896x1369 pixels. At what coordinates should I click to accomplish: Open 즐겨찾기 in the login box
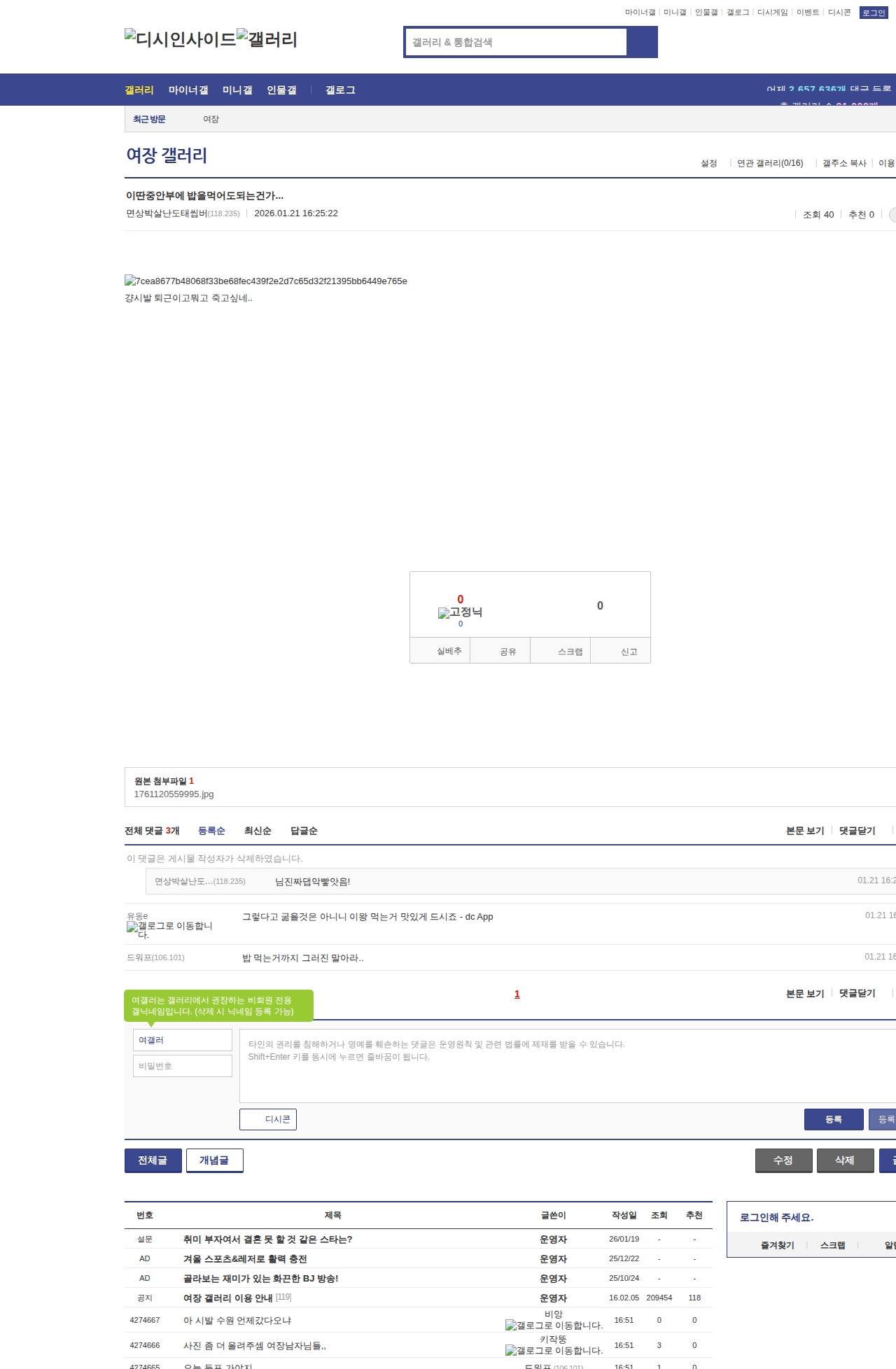coord(778,1245)
